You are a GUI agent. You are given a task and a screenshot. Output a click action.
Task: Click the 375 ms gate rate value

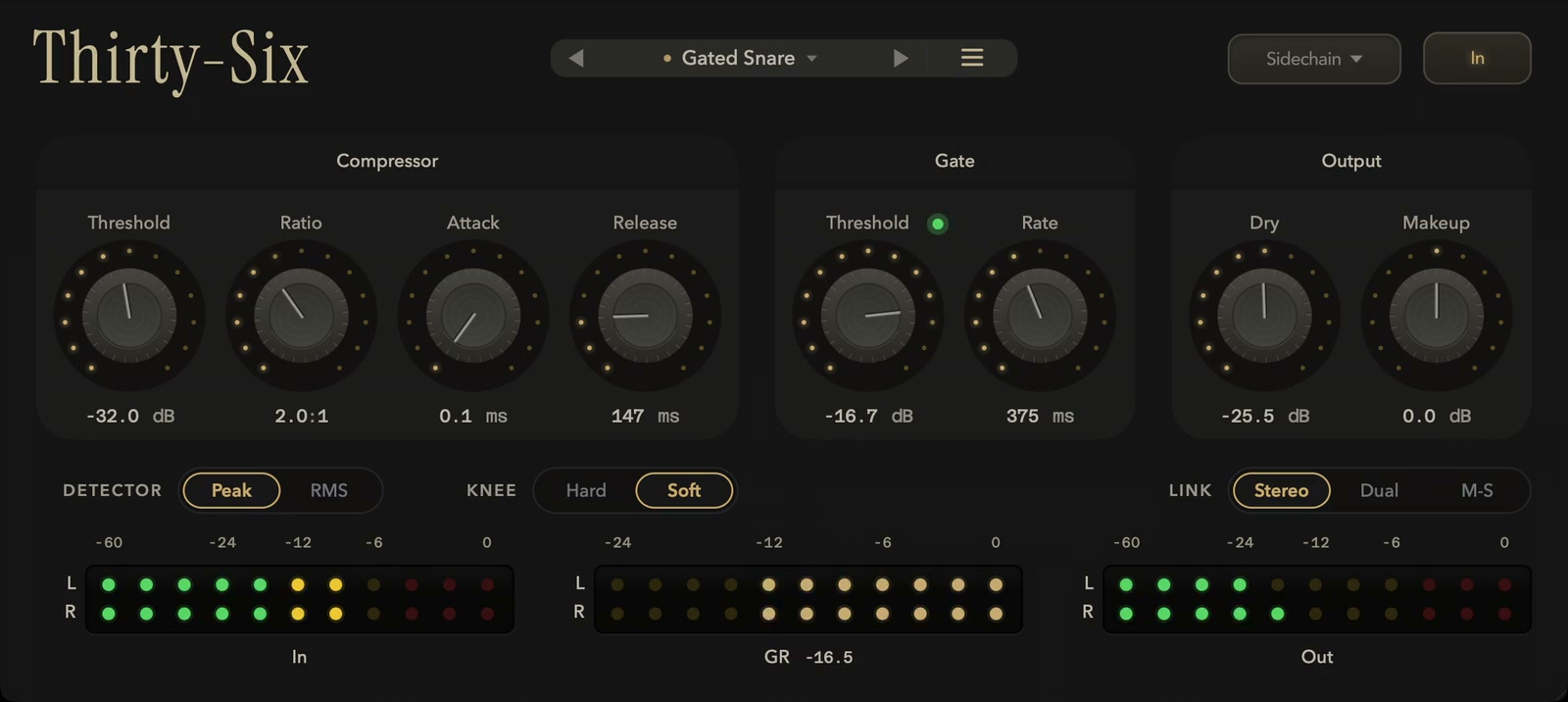pos(1040,416)
